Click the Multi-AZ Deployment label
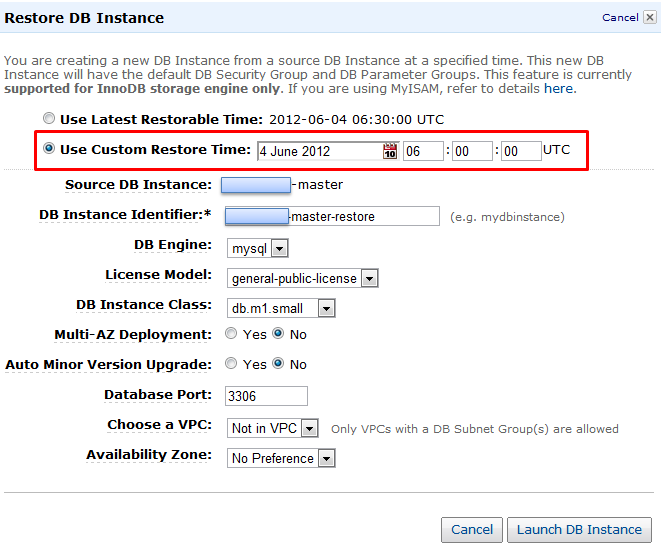661x546 pixels. tap(133, 335)
